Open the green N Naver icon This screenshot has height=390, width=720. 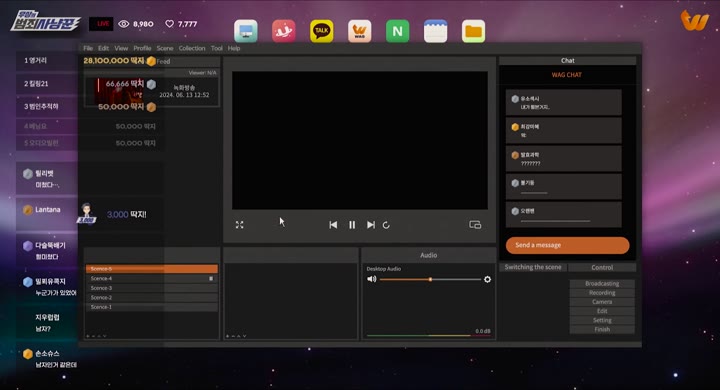(397, 31)
